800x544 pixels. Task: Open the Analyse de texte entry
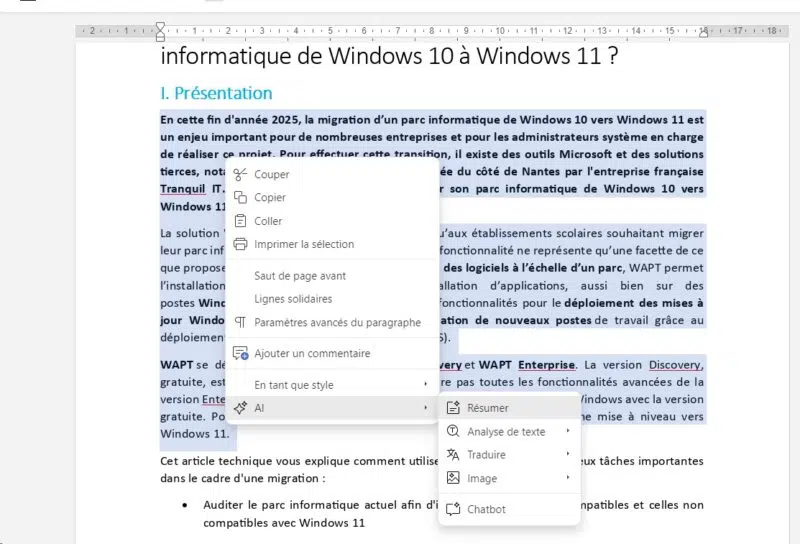pyautogui.click(x=509, y=431)
